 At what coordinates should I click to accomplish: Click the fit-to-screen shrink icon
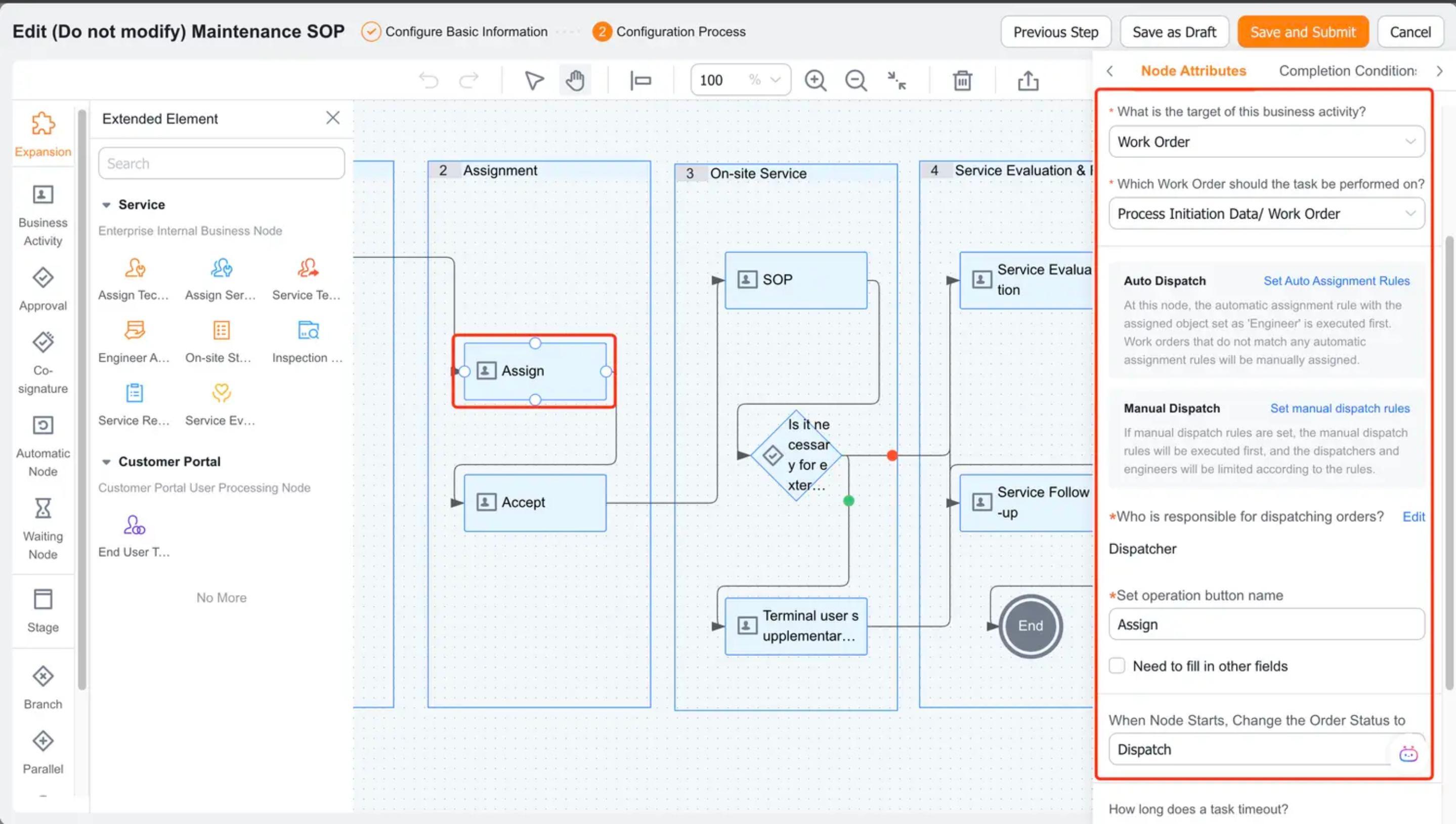(x=896, y=80)
